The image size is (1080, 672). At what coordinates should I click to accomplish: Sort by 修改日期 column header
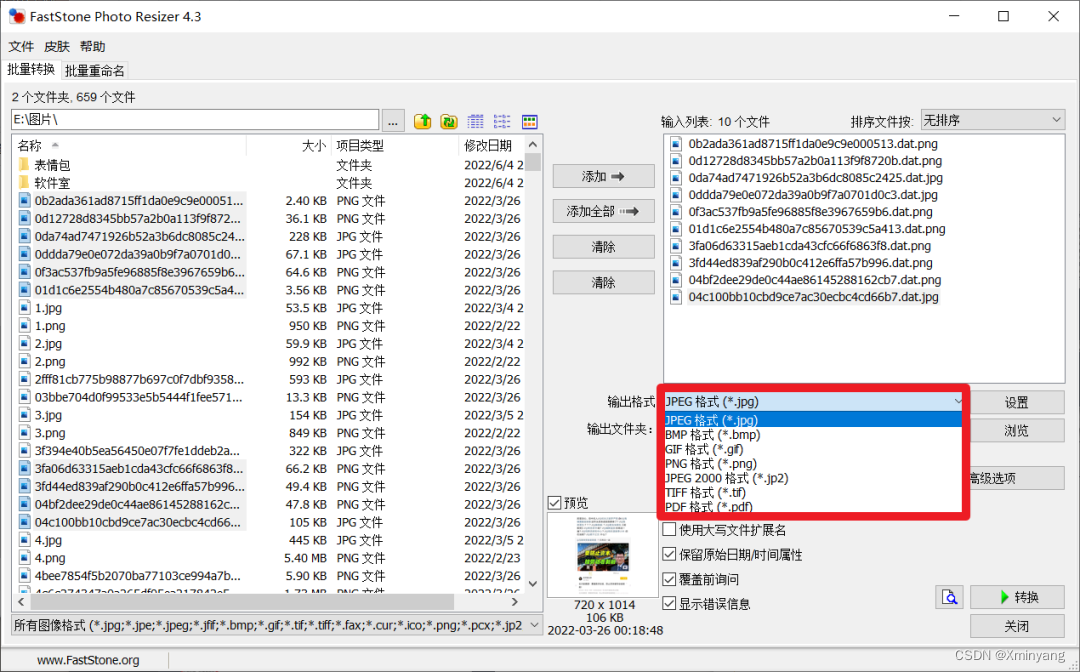491,145
